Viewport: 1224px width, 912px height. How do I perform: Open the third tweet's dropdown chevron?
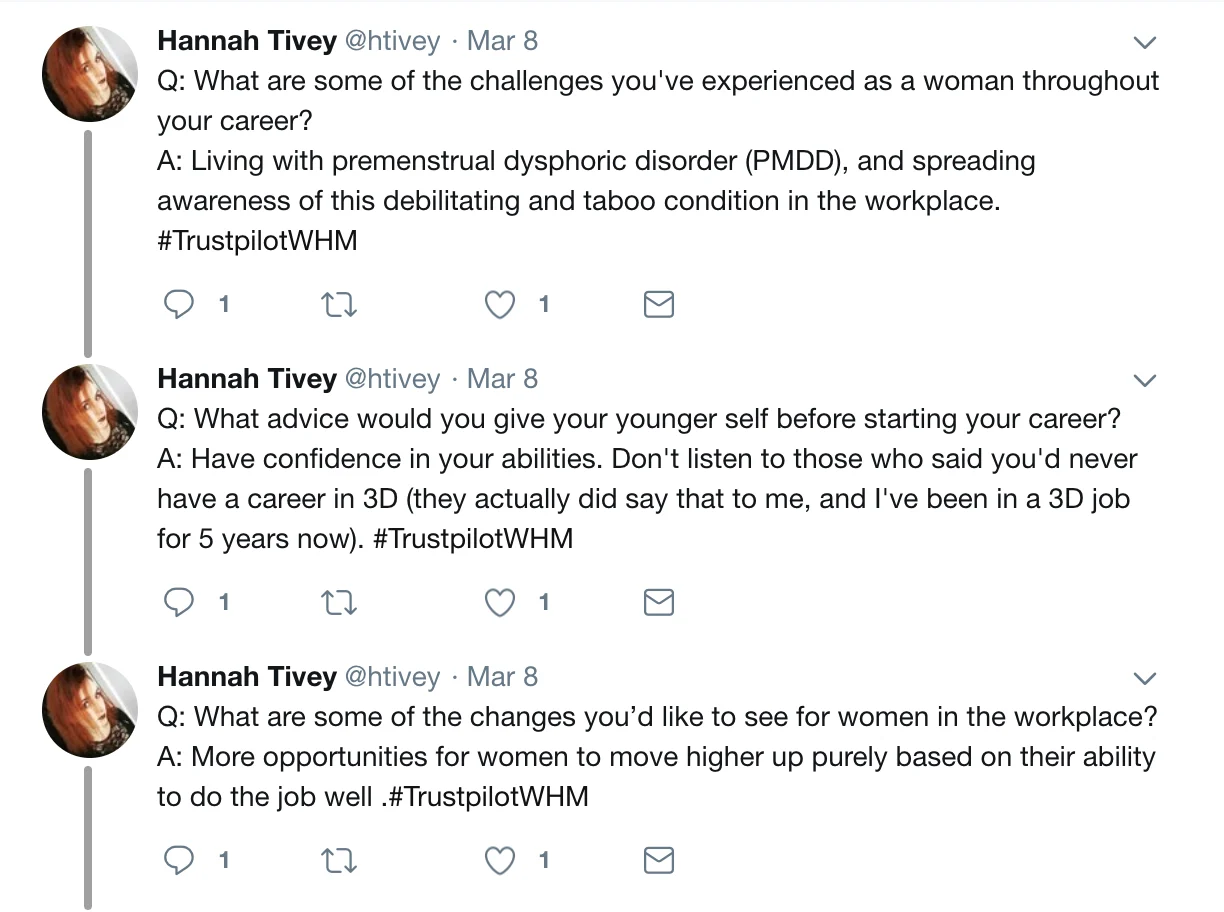point(1144,679)
